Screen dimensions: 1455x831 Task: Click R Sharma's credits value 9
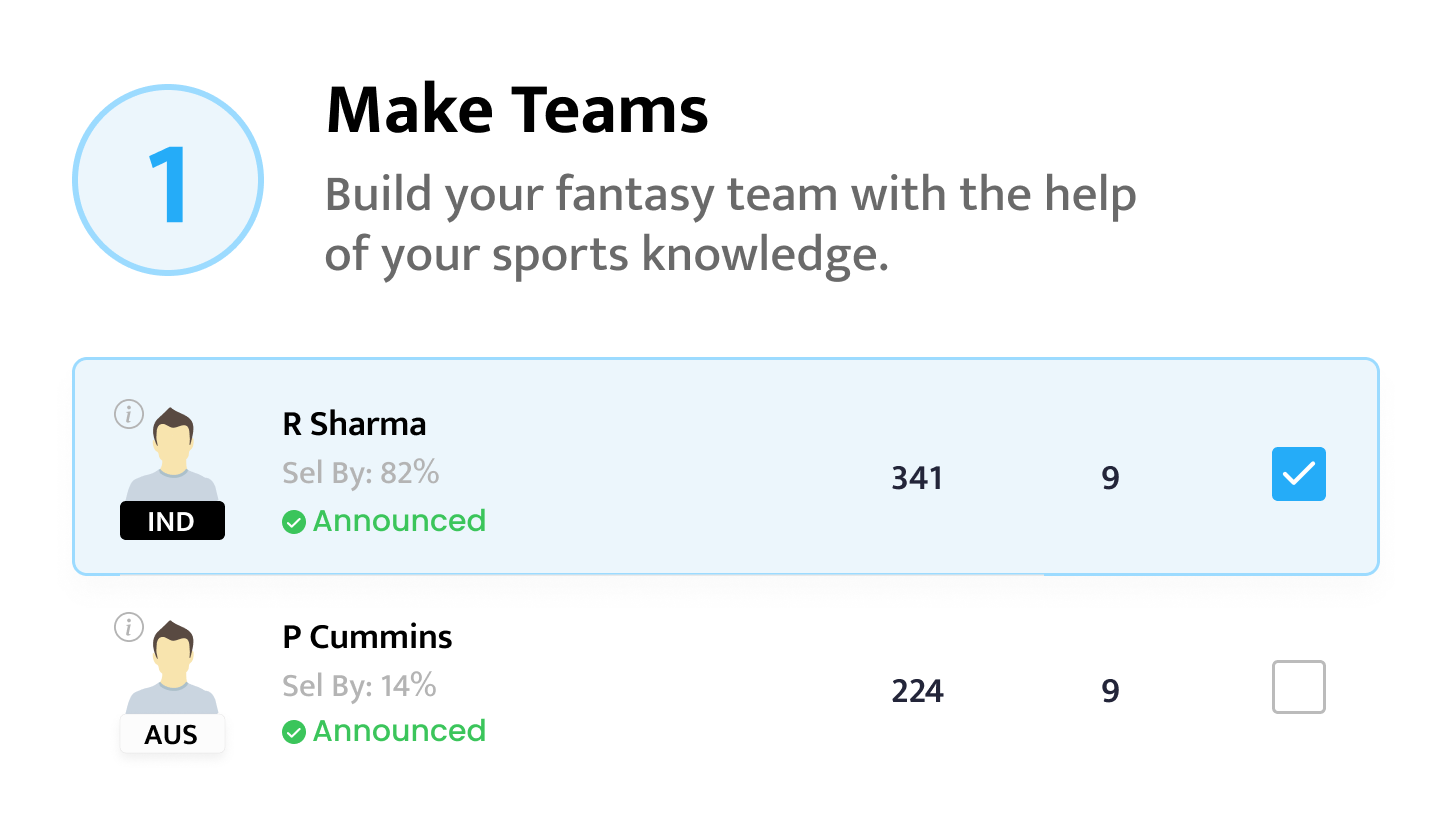(x=1110, y=478)
